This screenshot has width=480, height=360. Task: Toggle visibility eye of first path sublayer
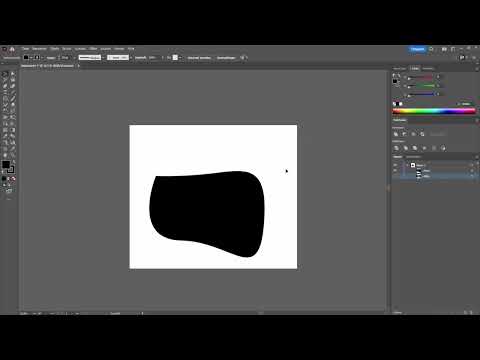click(395, 171)
